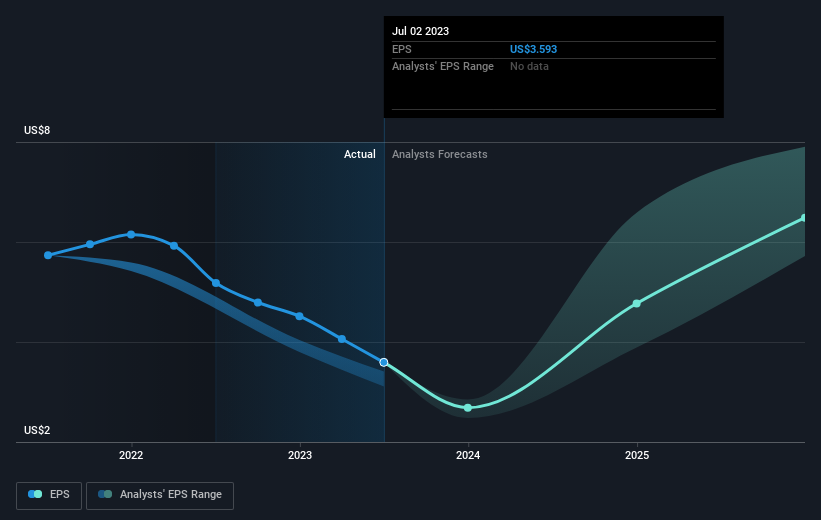821x520 pixels.
Task: Click the 'Analysts Forecasts' label
Action: pos(440,154)
